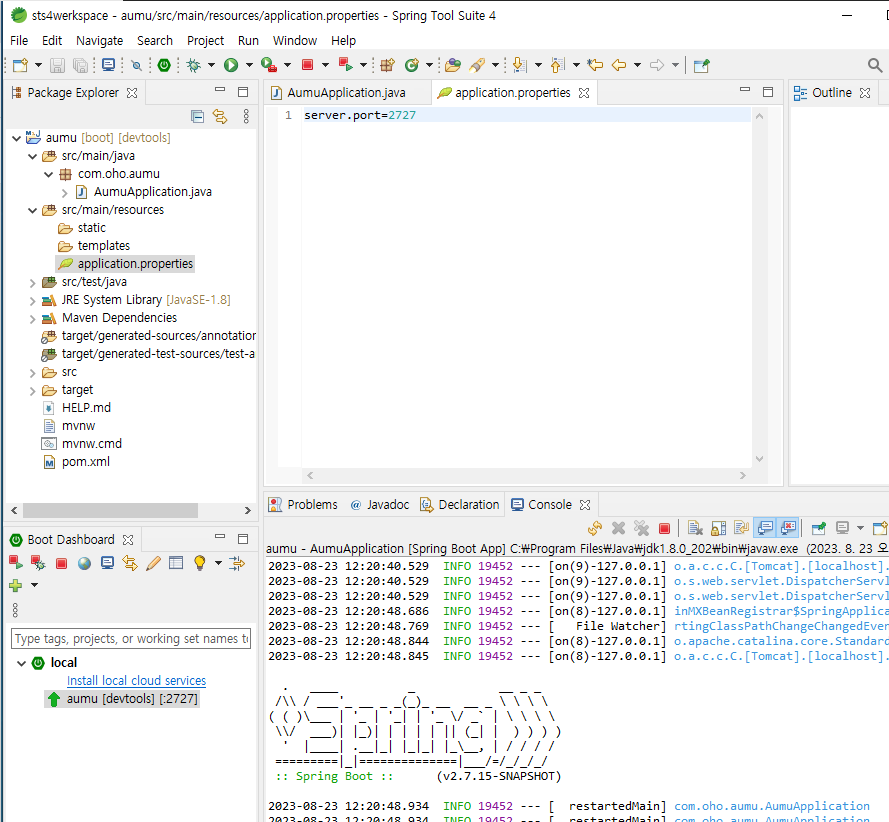Toggle Boot Dashboard lightbulb filter icon
The width and height of the screenshot is (889, 822).
200,563
